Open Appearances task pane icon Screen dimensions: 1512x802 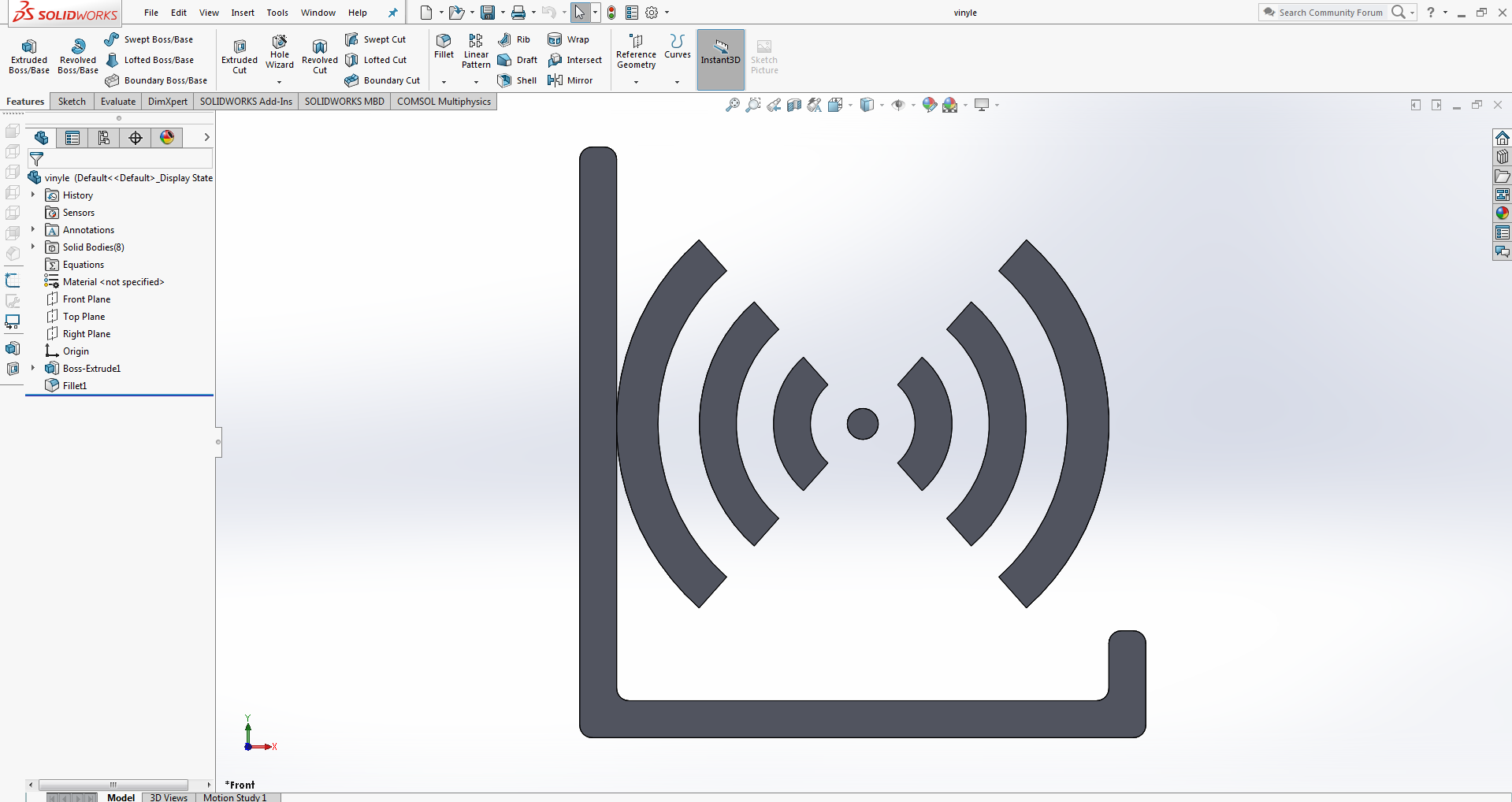(1503, 213)
